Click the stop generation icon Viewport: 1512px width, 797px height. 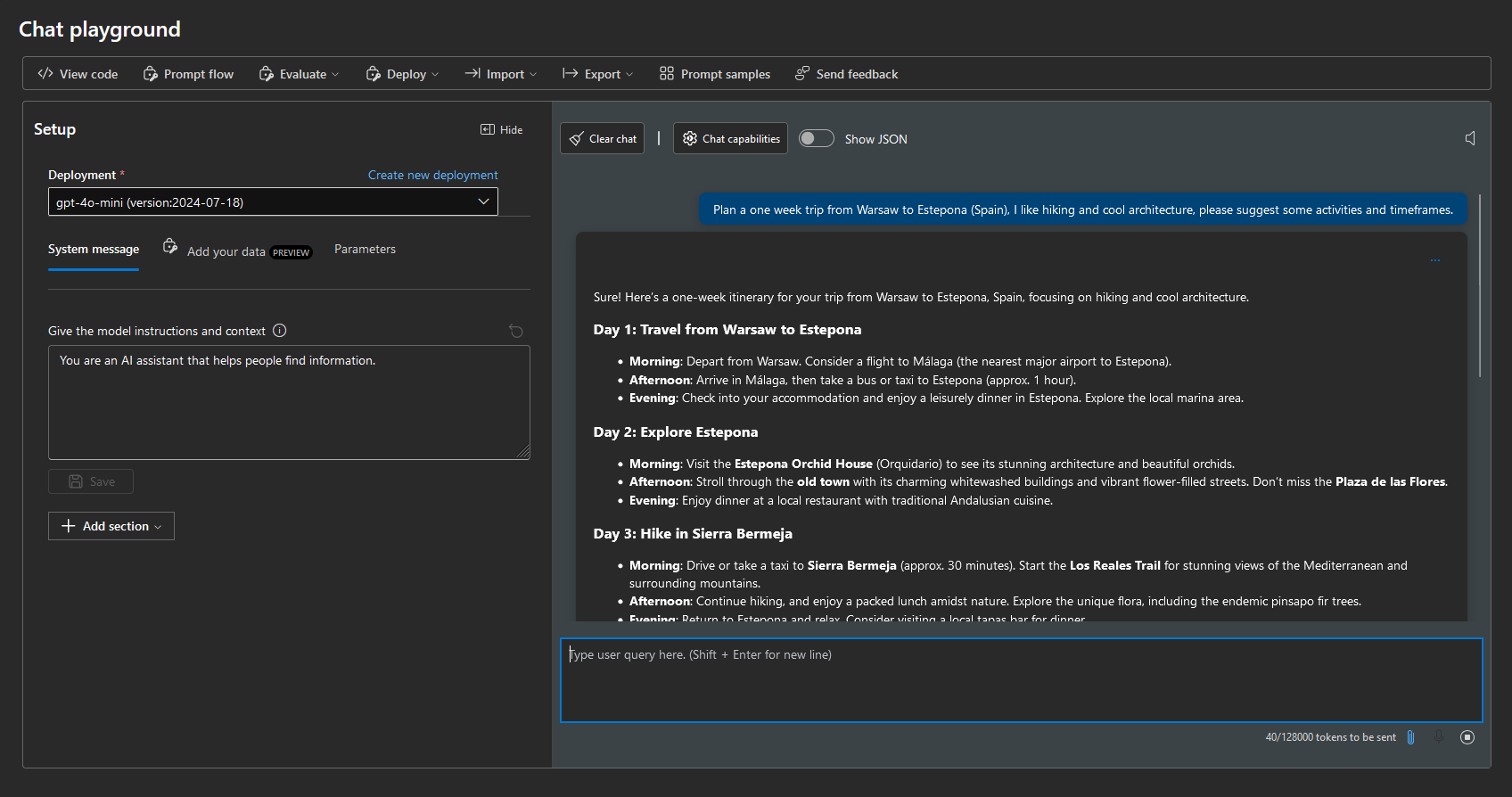pos(1467,737)
